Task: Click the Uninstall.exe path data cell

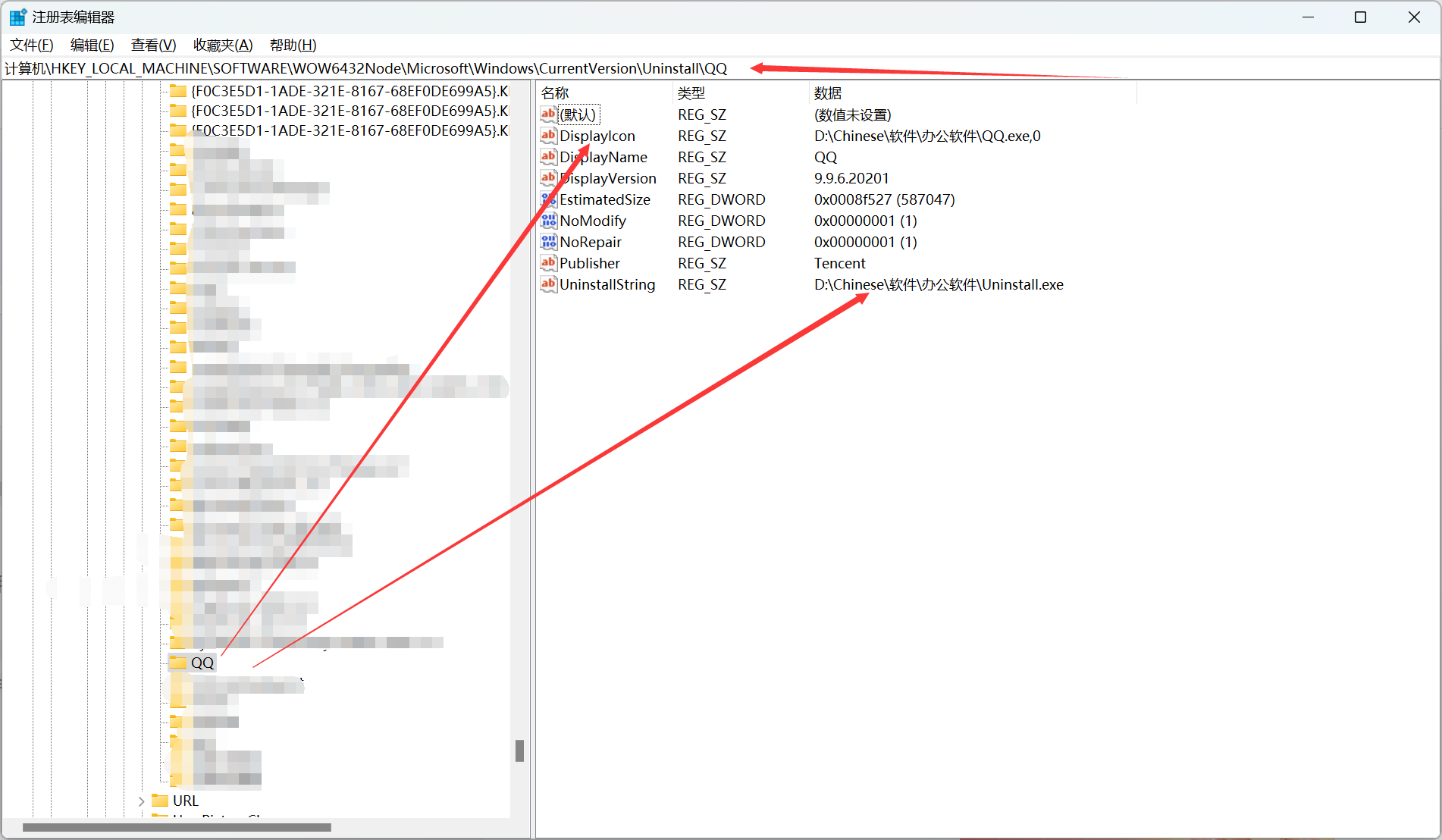Action: pos(939,284)
